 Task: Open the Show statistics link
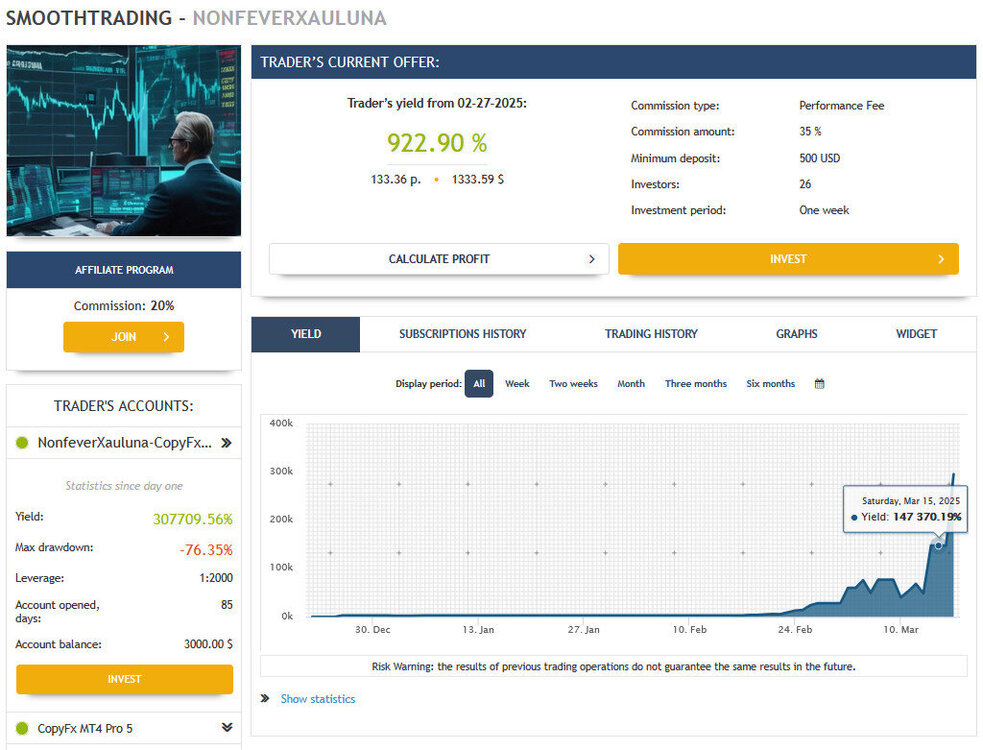click(x=318, y=699)
